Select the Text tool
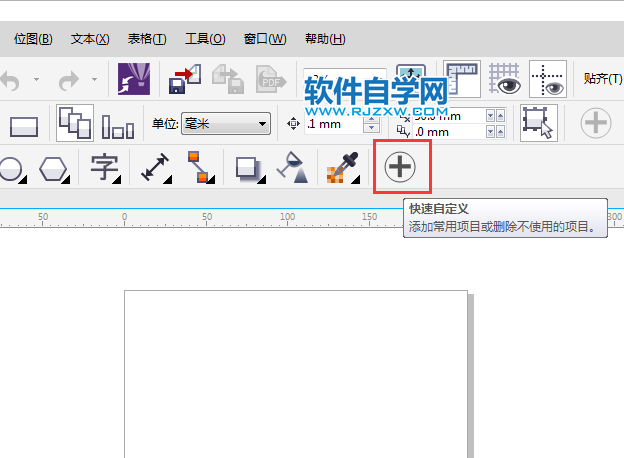624x458 pixels. coord(104,167)
